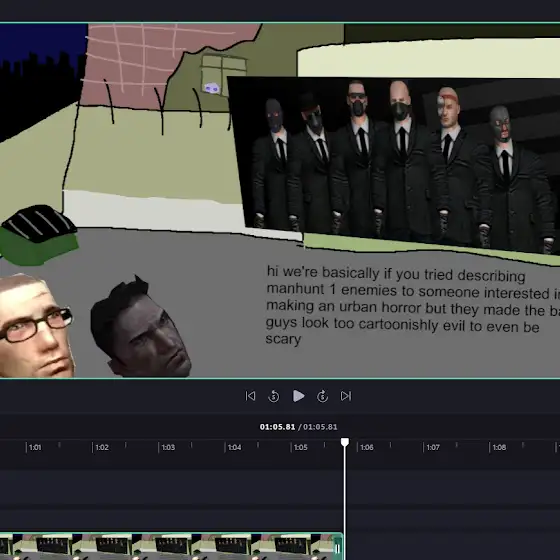The width and height of the screenshot is (560, 560).
Task: Play the video preview
Action: pos(298,396)
